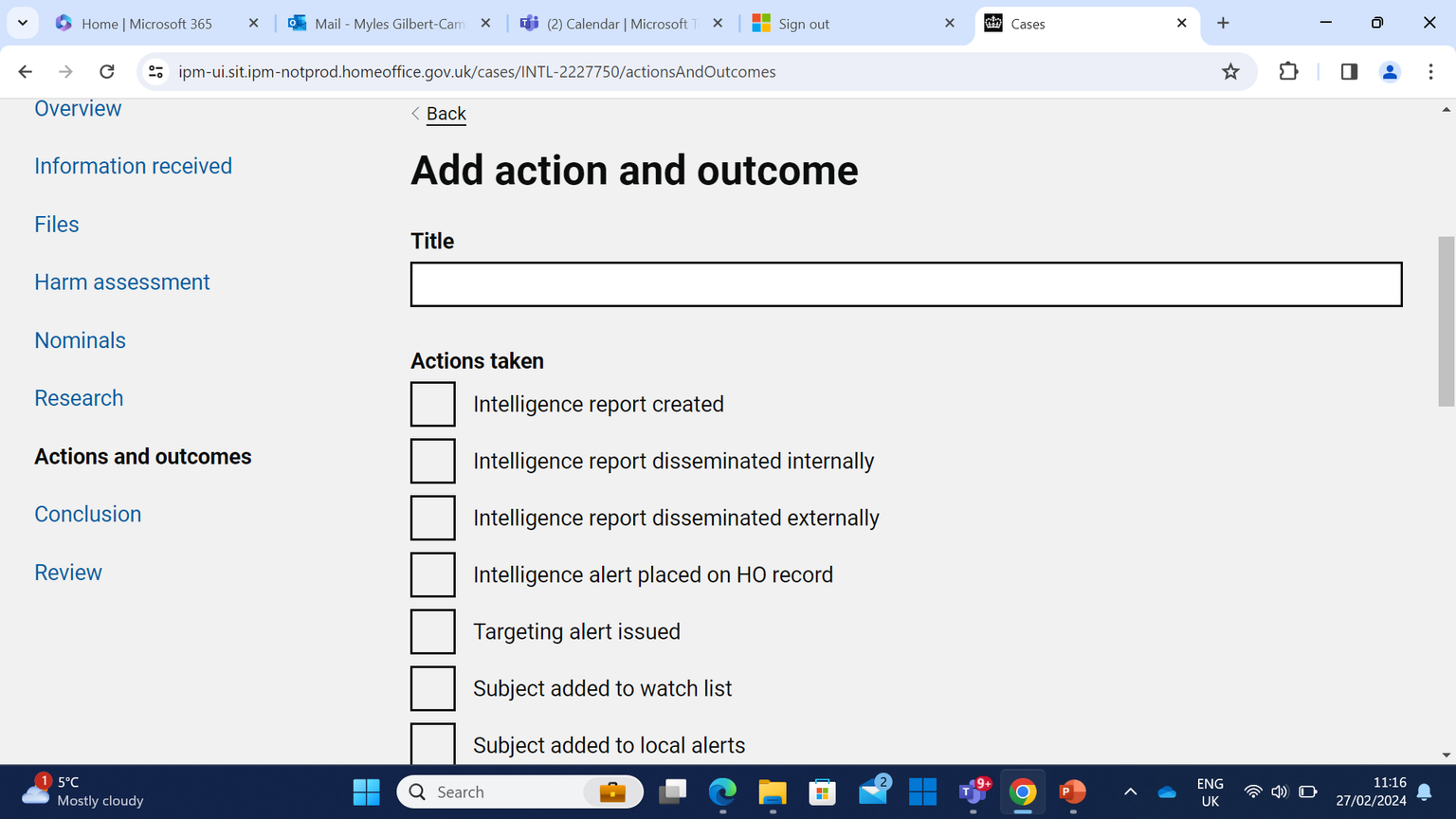Open Microsoft Teams from taskbar
The height and width of the screenshot is (819, 1456).
(x=974, y=792)
